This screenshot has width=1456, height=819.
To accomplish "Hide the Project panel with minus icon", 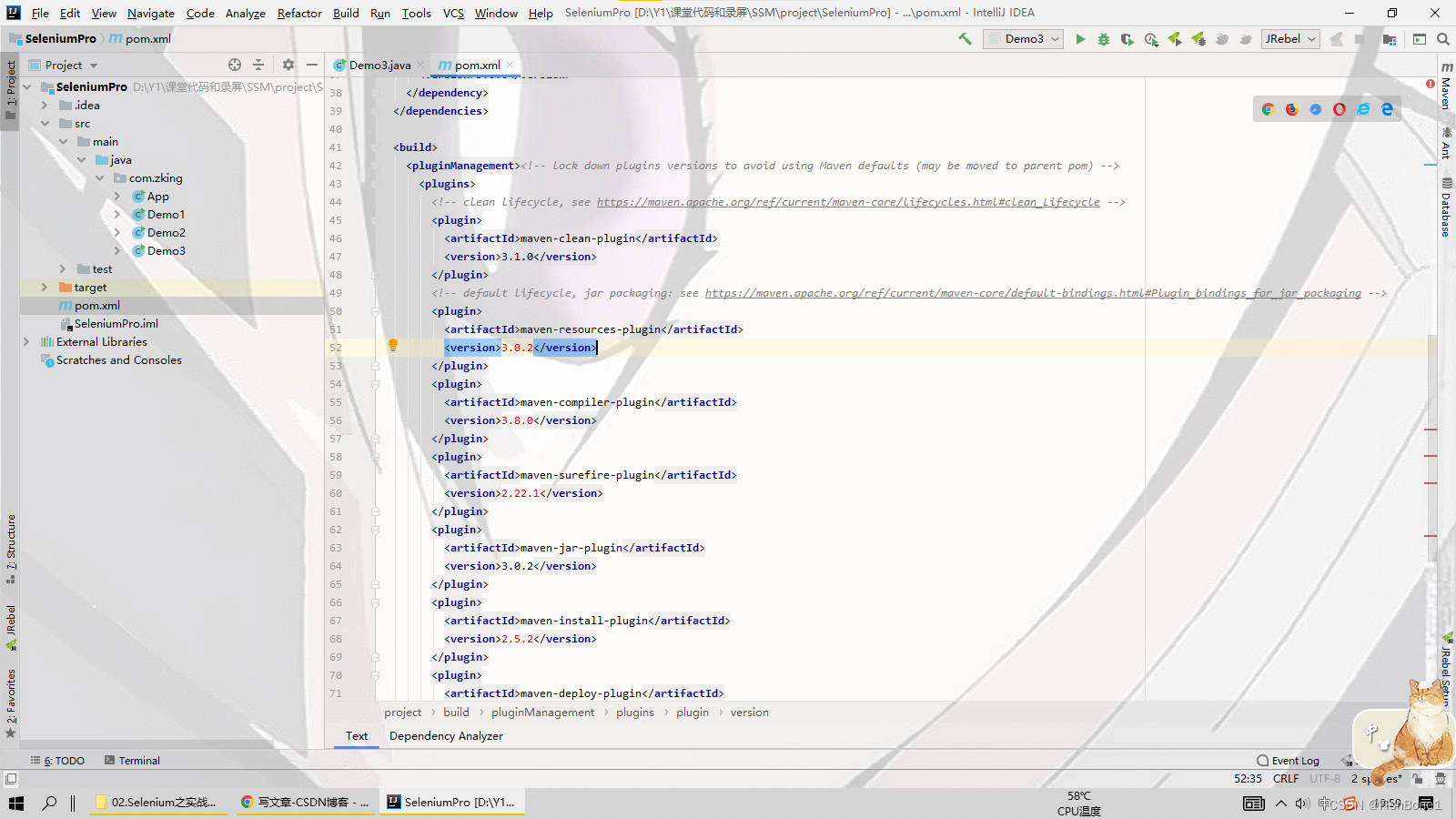I will click(312, 65).
